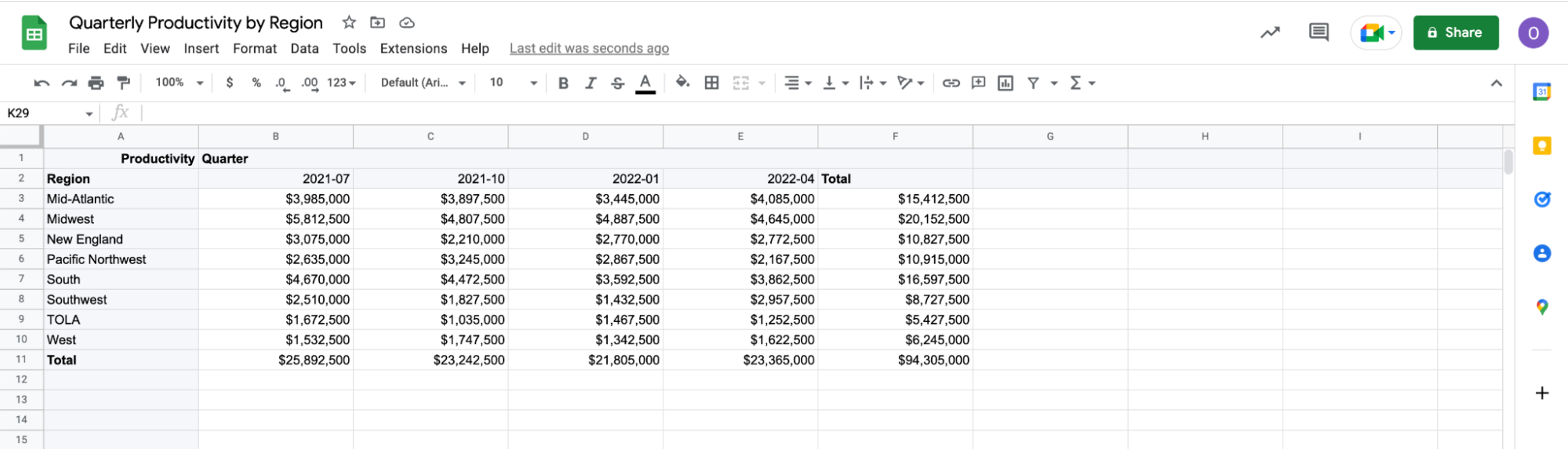This screenshot has height=449, width=1568.
Task: Expand filter views arrow
Action: (x=1053, y=83)
